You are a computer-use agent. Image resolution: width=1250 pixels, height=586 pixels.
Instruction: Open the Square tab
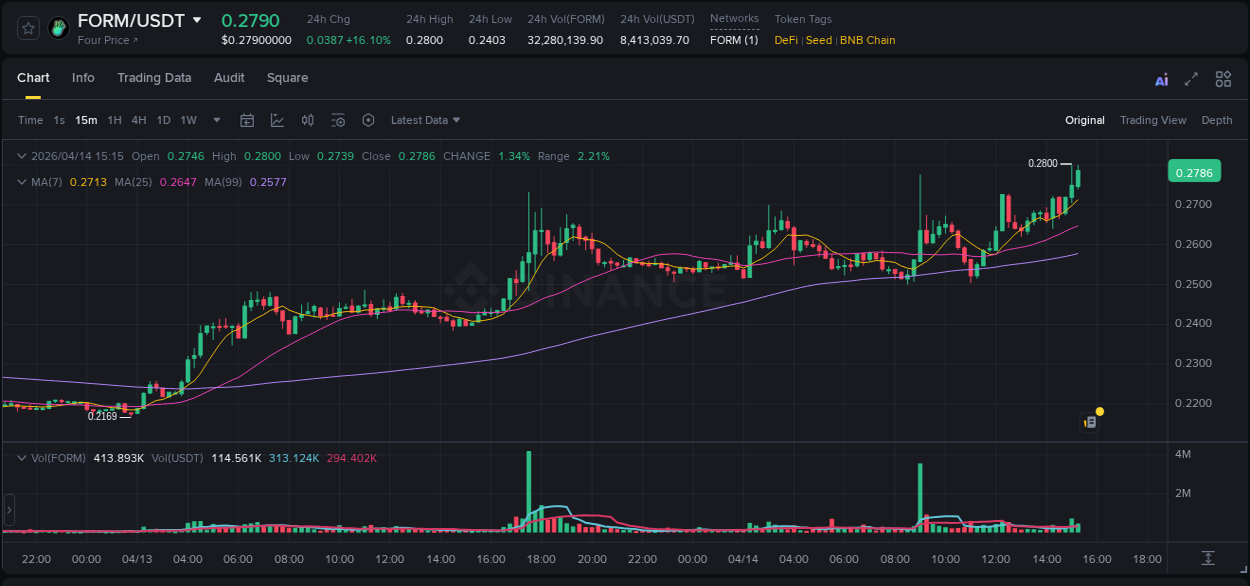(287, 78)
